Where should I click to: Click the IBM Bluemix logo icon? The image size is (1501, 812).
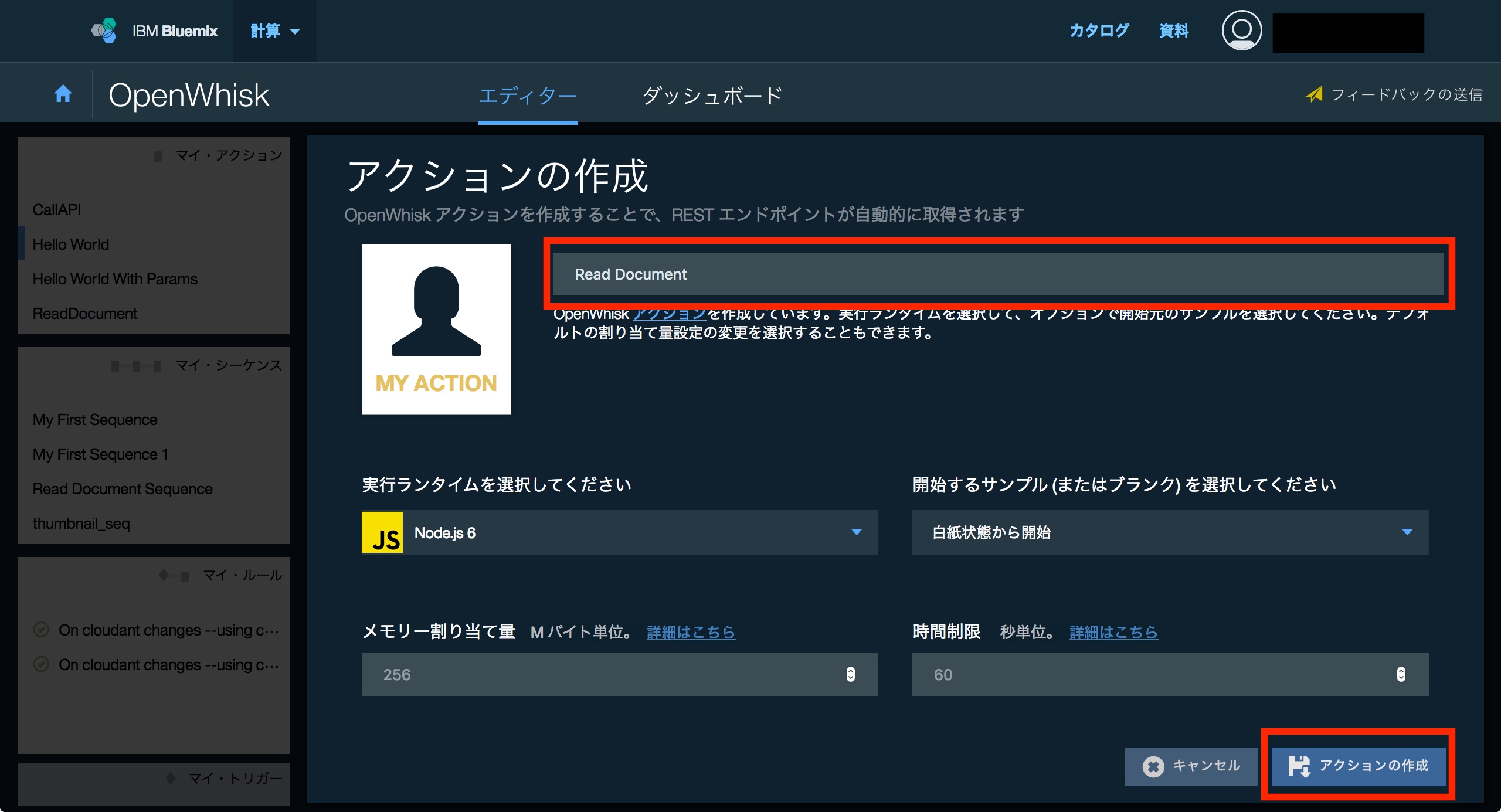coord(104,30)
